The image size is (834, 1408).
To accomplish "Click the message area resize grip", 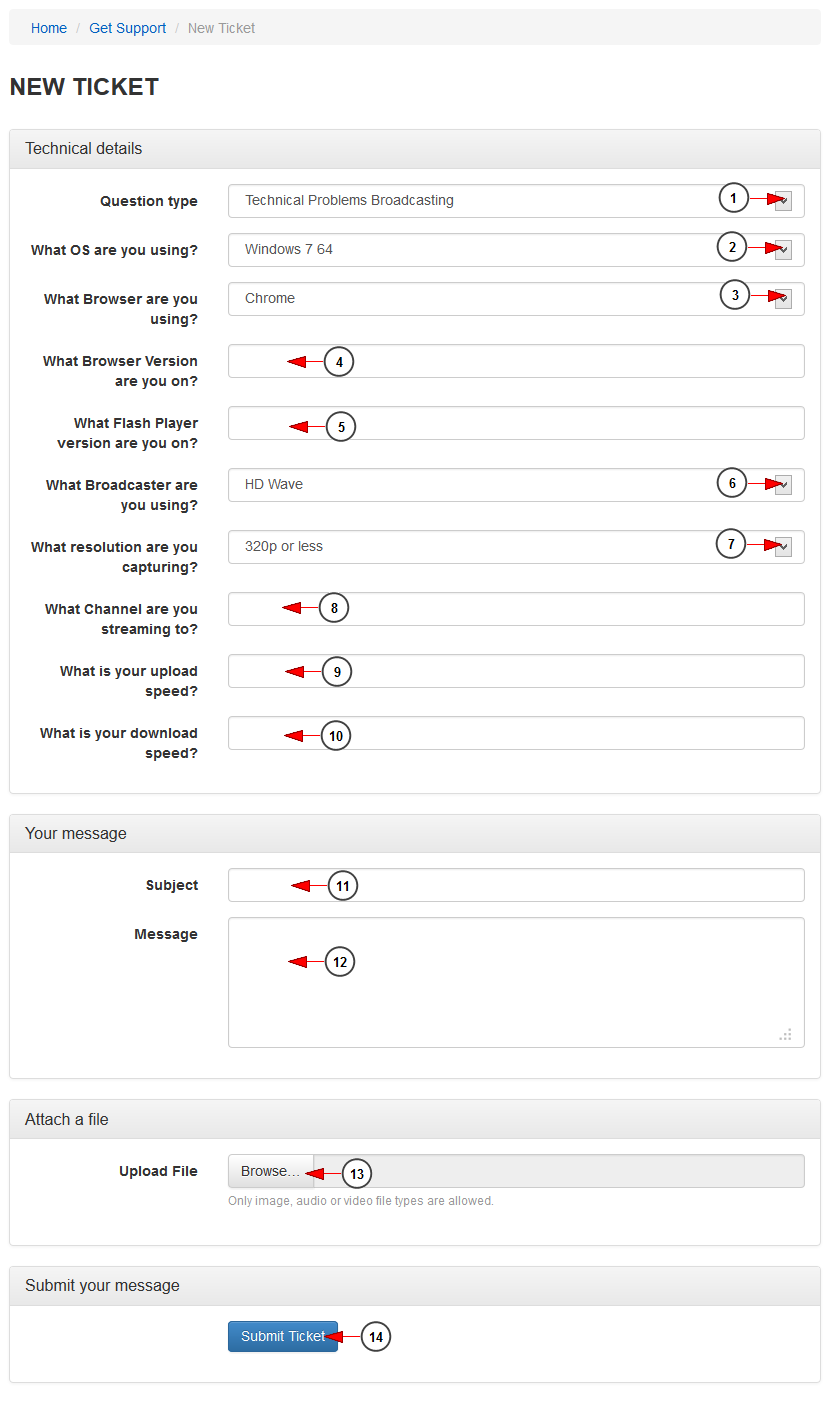I will [786, 1035].
